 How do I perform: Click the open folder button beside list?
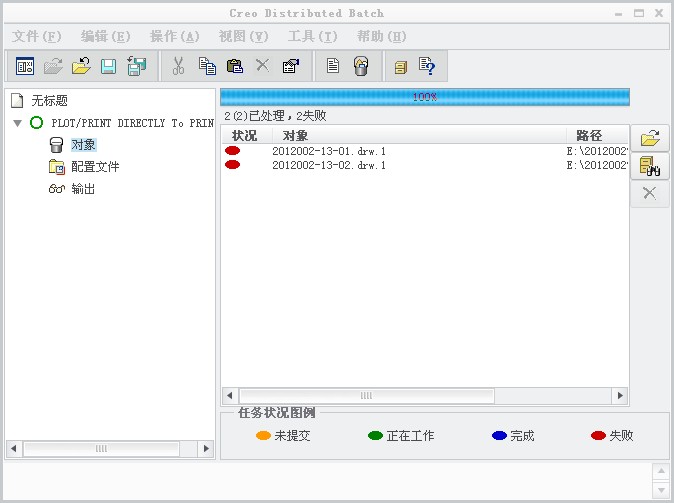point(650,138)
